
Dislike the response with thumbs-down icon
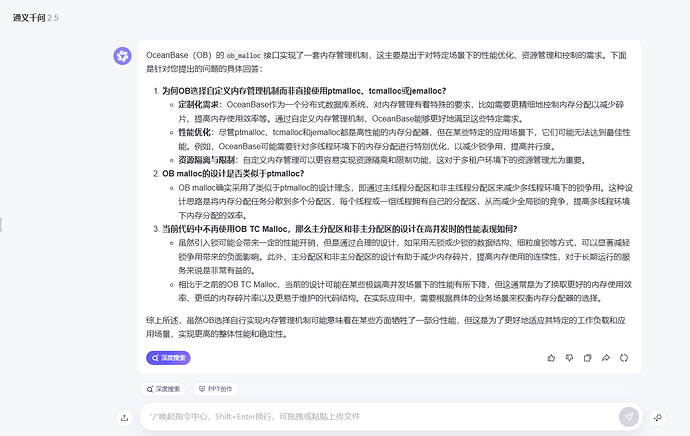tap(569, 358)
